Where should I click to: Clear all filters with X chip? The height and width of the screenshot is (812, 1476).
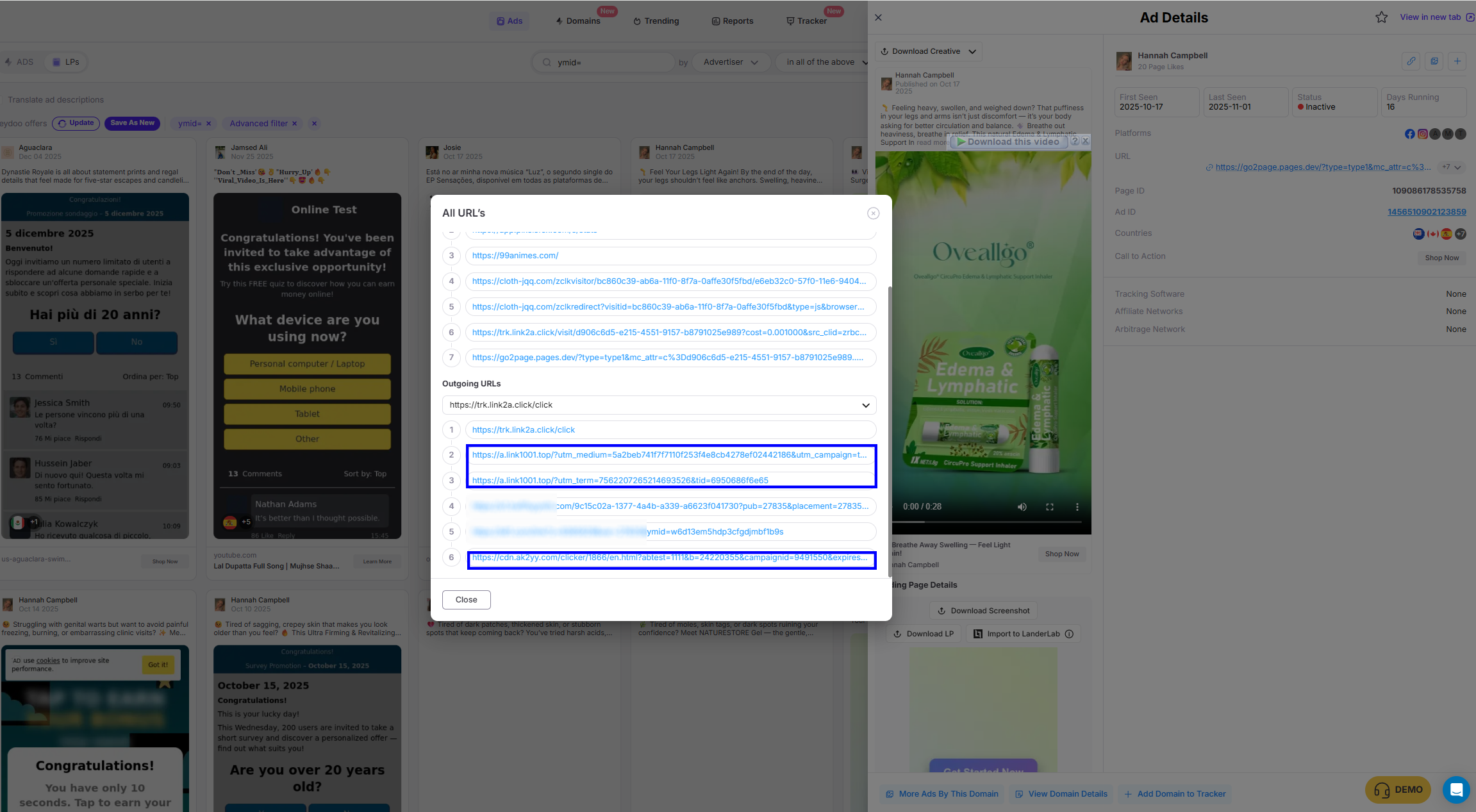point(314,124)
